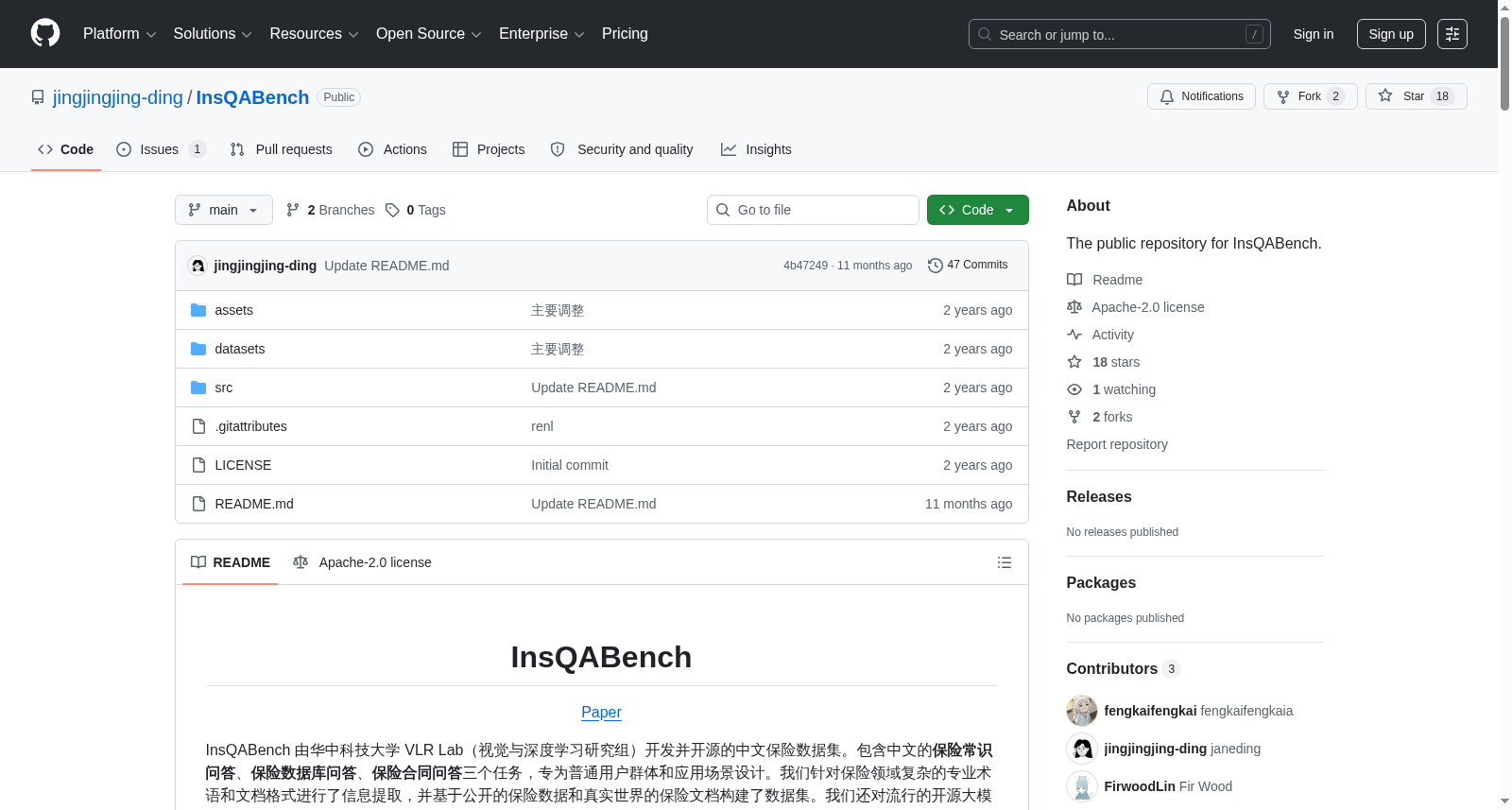The height and width of the screenshot is (810, 1512).
Task: Click the tag icon next to Tags
Action: point(393,210)
